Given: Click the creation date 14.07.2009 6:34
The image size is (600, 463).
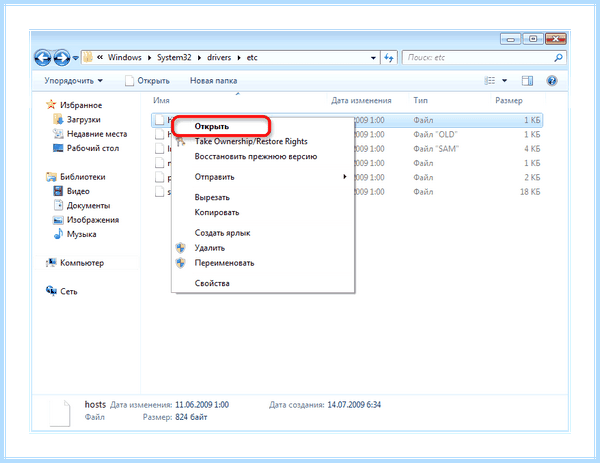Looking at the screenshot, I should tap(354, 405).
